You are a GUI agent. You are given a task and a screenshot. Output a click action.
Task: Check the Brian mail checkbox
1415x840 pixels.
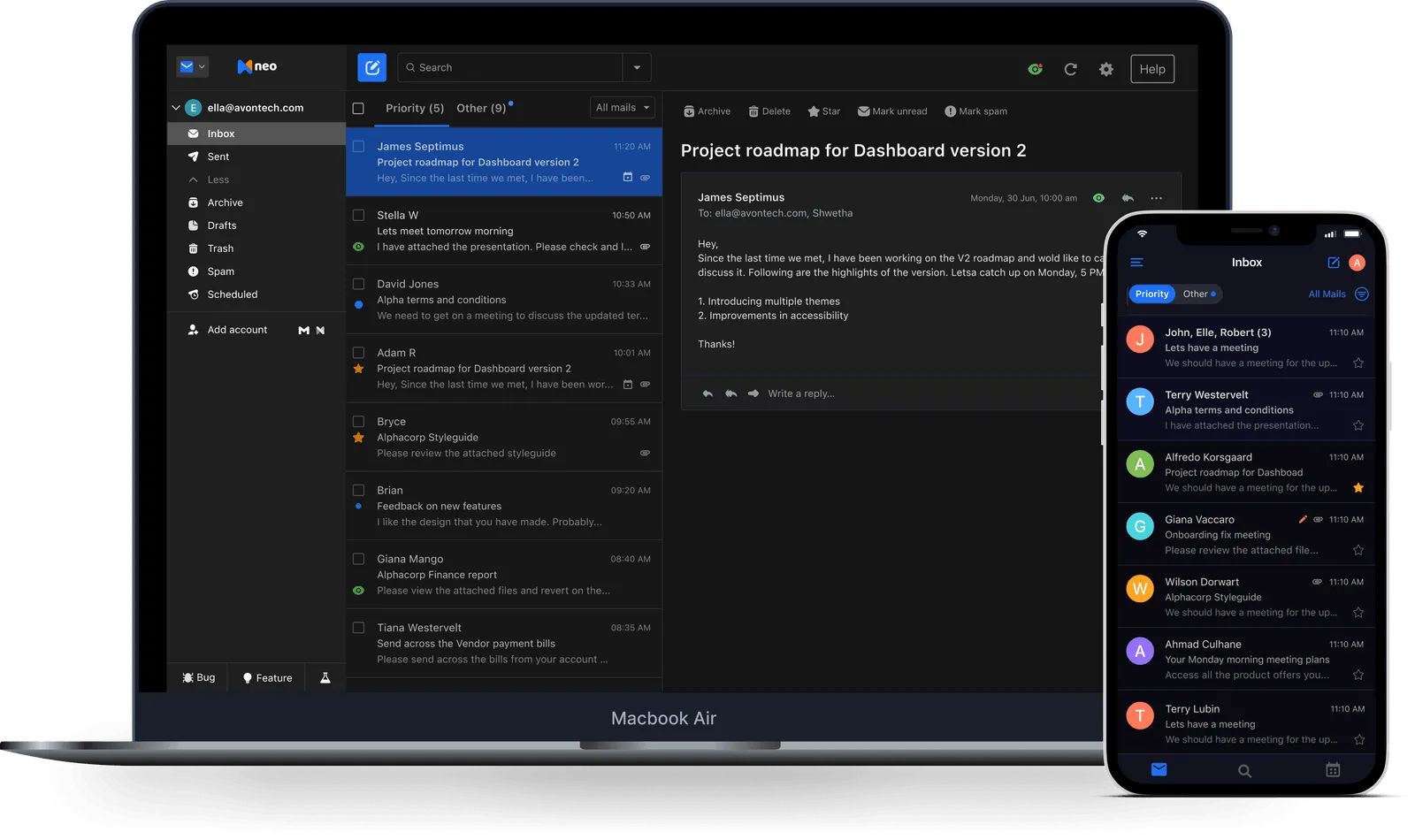[x=358, y=490]
